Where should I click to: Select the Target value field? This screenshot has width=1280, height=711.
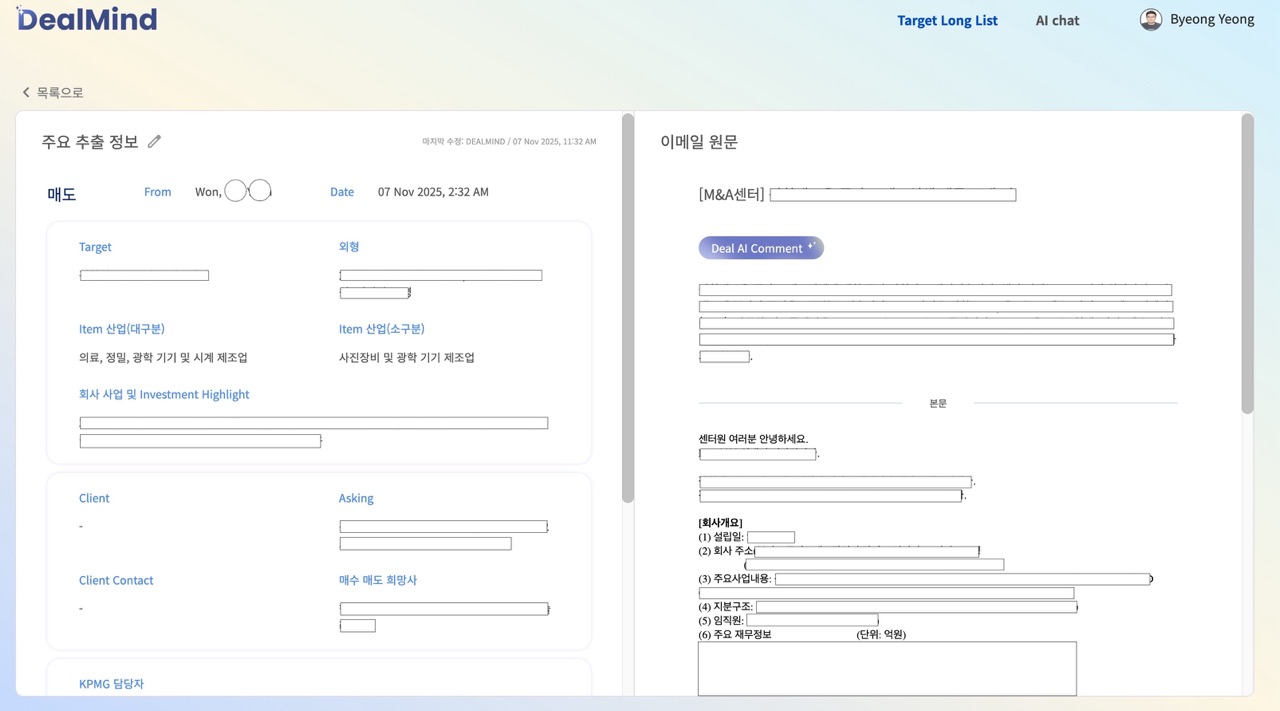[144, 275]
